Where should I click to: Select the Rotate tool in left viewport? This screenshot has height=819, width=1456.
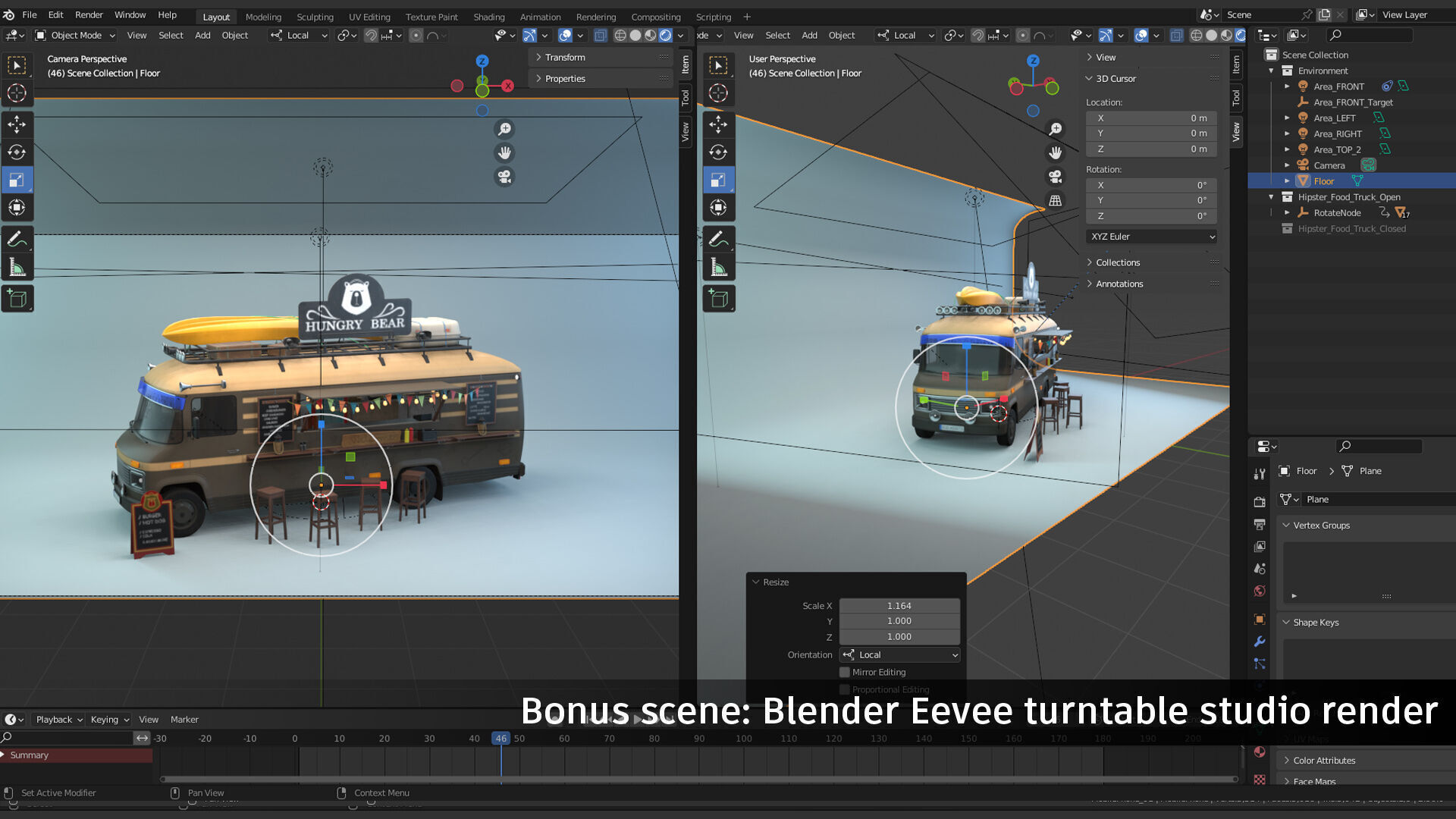pos(17,152)
